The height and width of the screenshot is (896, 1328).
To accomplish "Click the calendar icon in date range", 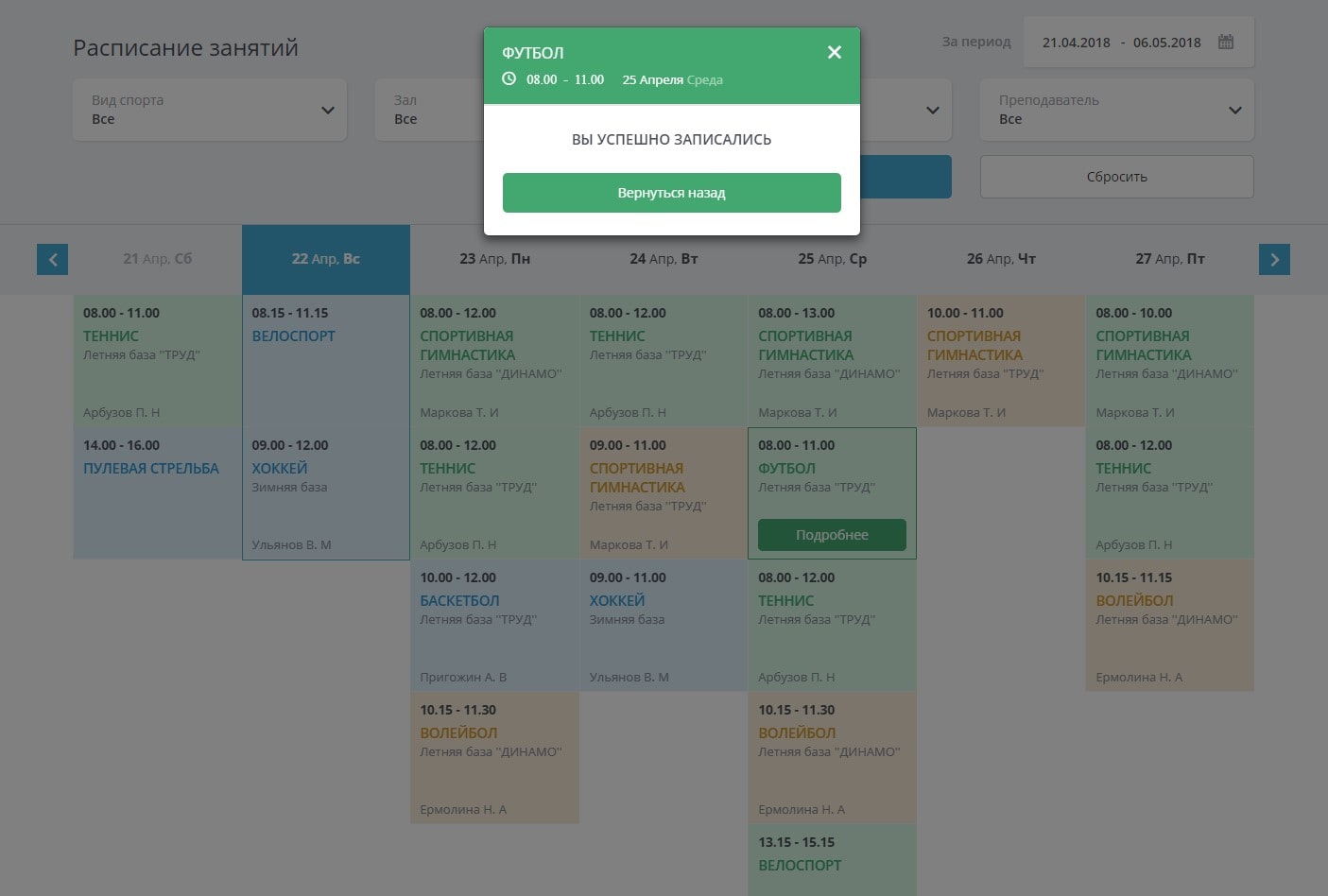I will pos(1226,42).
